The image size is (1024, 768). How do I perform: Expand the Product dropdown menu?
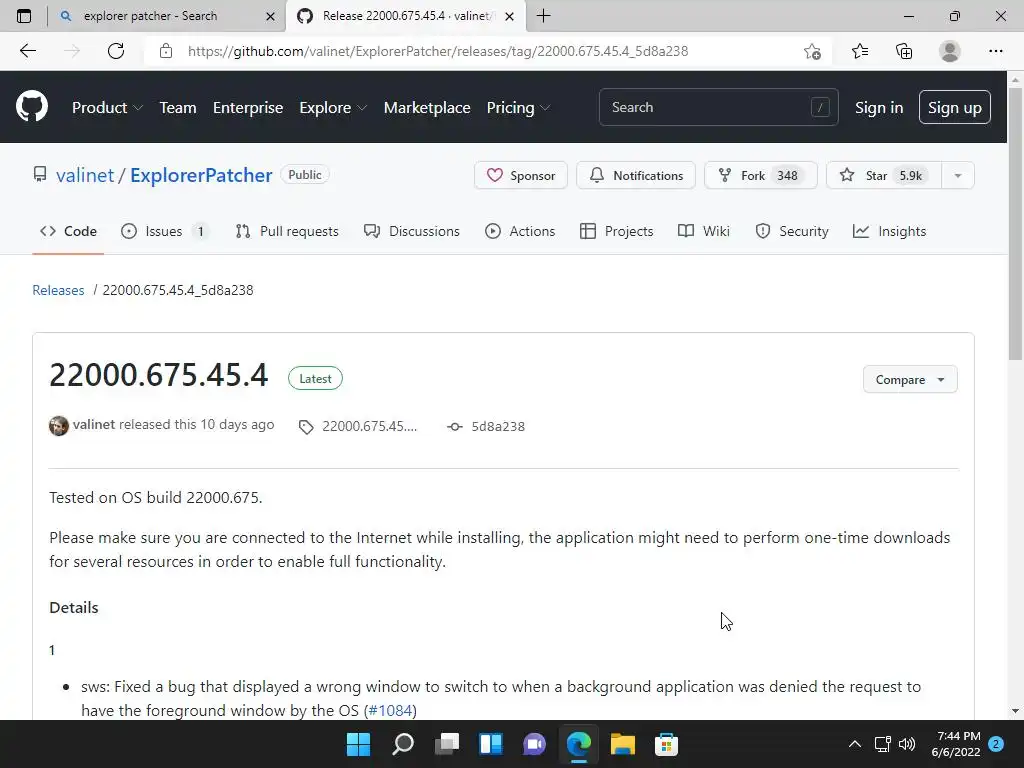pyautogui.click(x=107, y=107)
